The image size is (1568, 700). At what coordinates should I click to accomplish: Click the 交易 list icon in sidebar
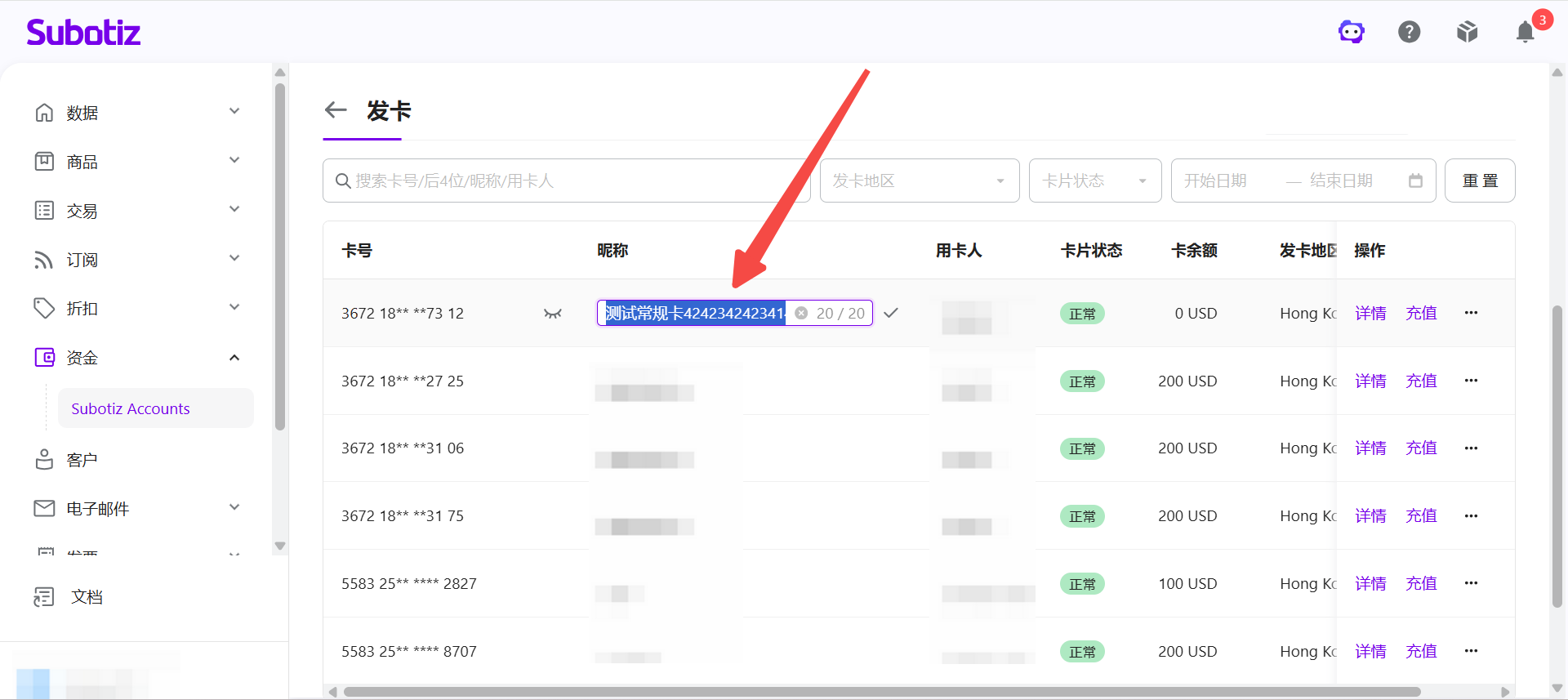pyautogui.click(x=44, y=210)
